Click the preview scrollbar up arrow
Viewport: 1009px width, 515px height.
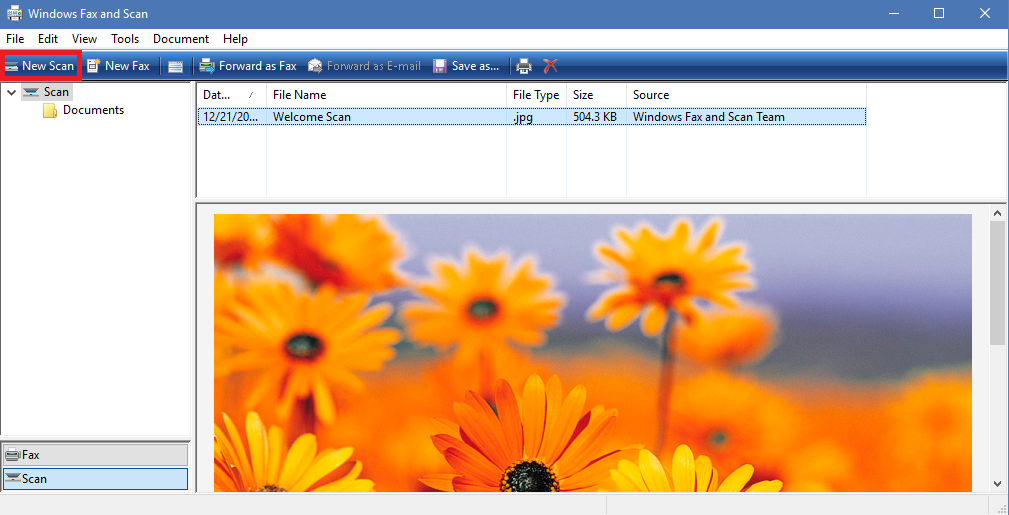(x=998, y=213)
